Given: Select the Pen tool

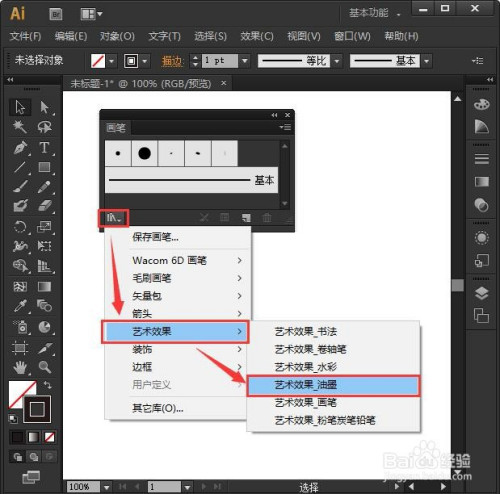Looking at the screenshot, I should click(x=20, y=147).
